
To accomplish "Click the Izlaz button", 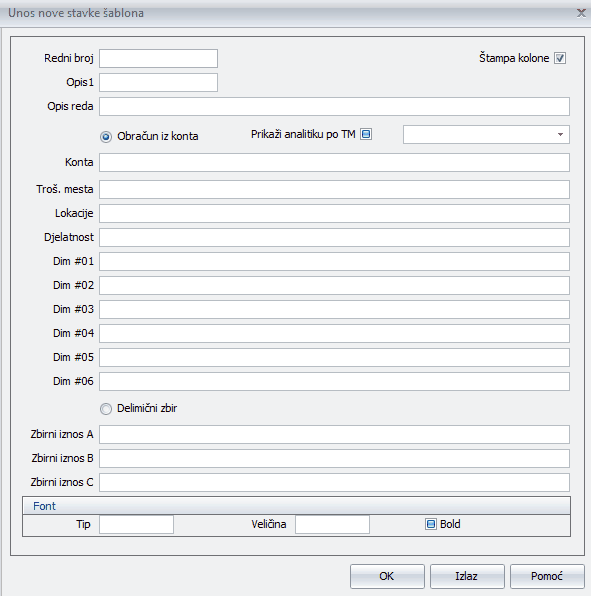I will [x=467, y=576].
